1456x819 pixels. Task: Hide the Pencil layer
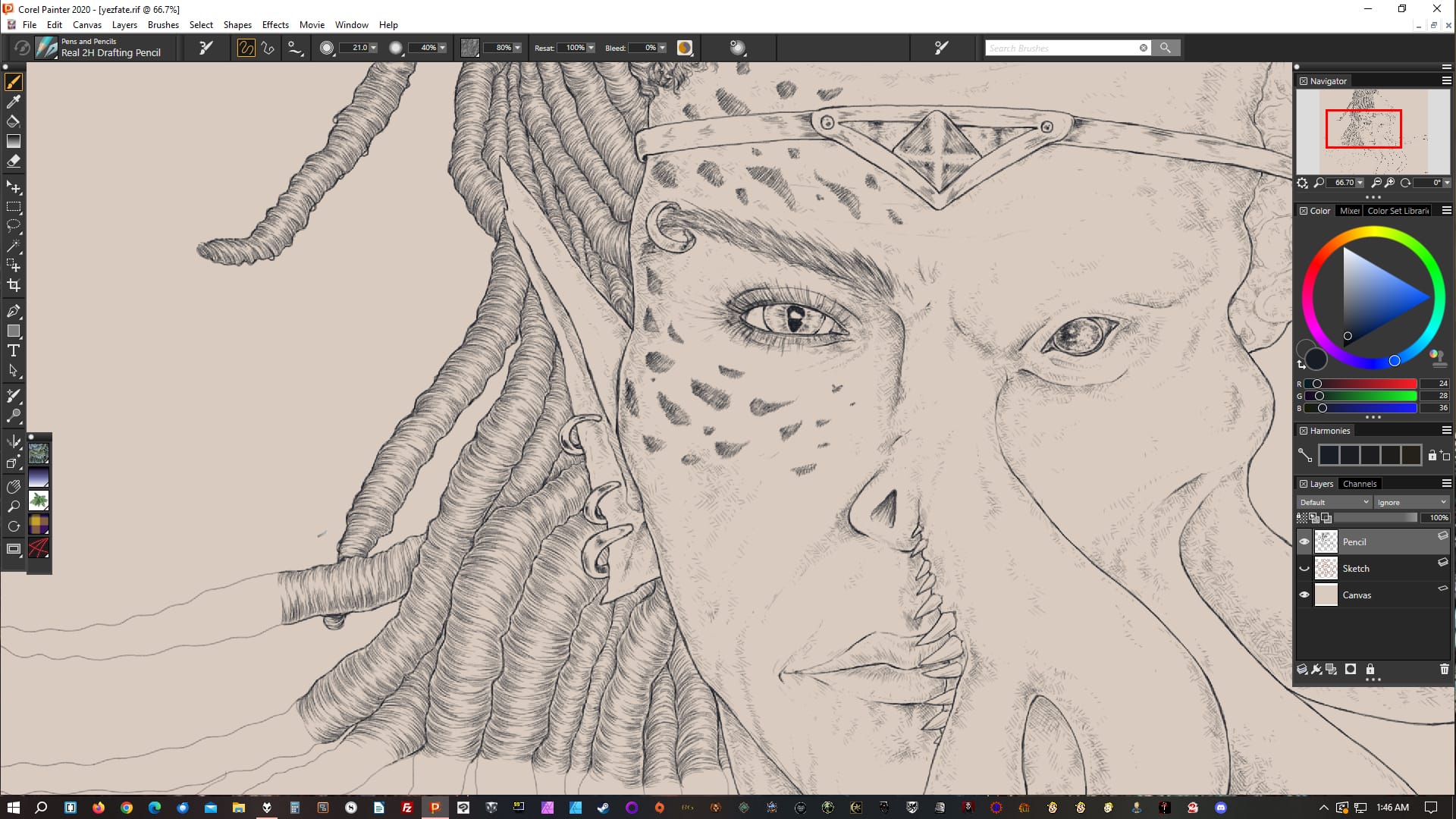1304,541
